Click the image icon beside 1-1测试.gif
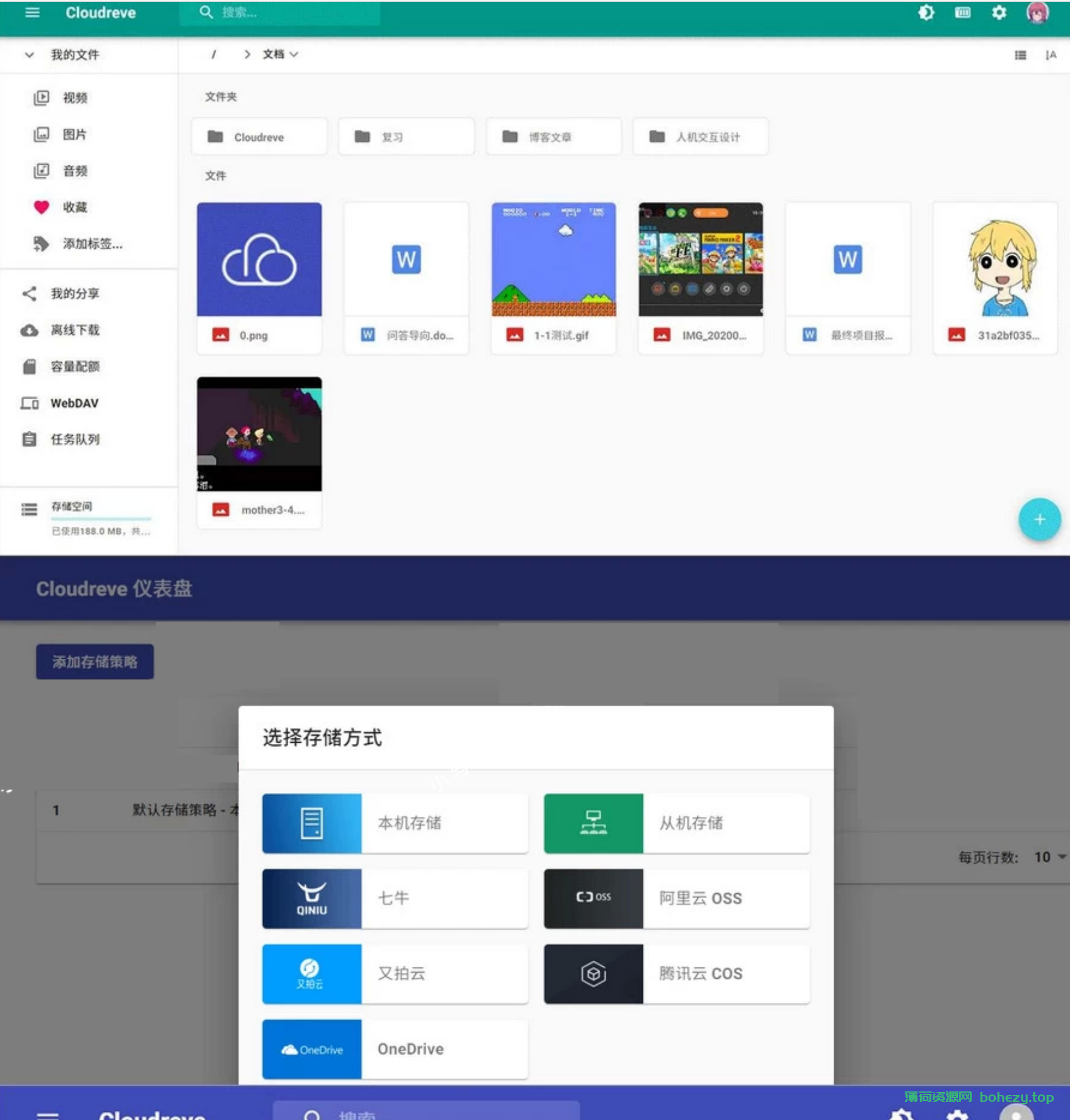Screen dimensions: 1070x1120 (x=515, y=335)
